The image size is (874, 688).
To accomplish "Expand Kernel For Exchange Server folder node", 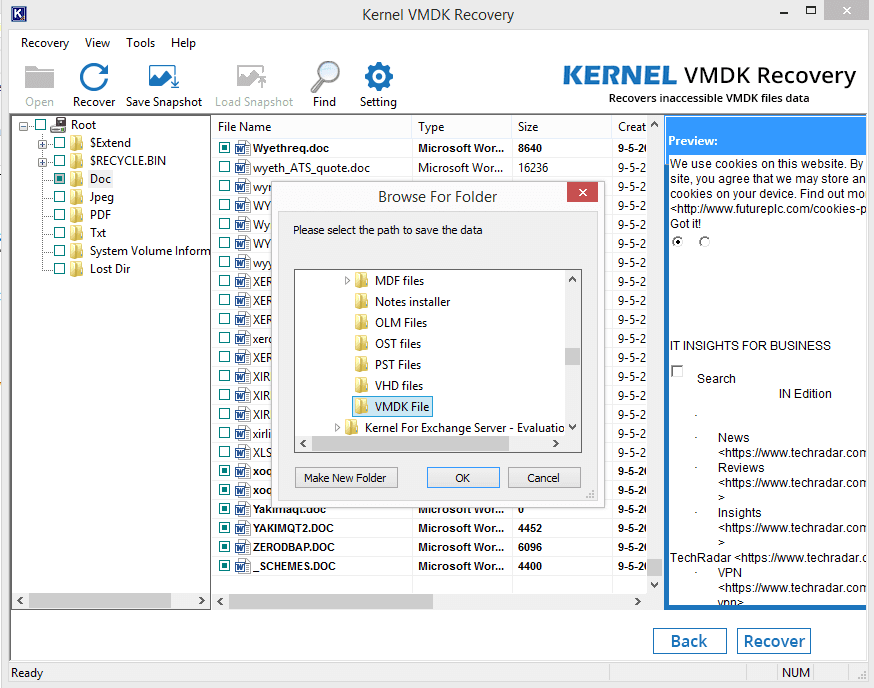I will (x=337, y=428).
